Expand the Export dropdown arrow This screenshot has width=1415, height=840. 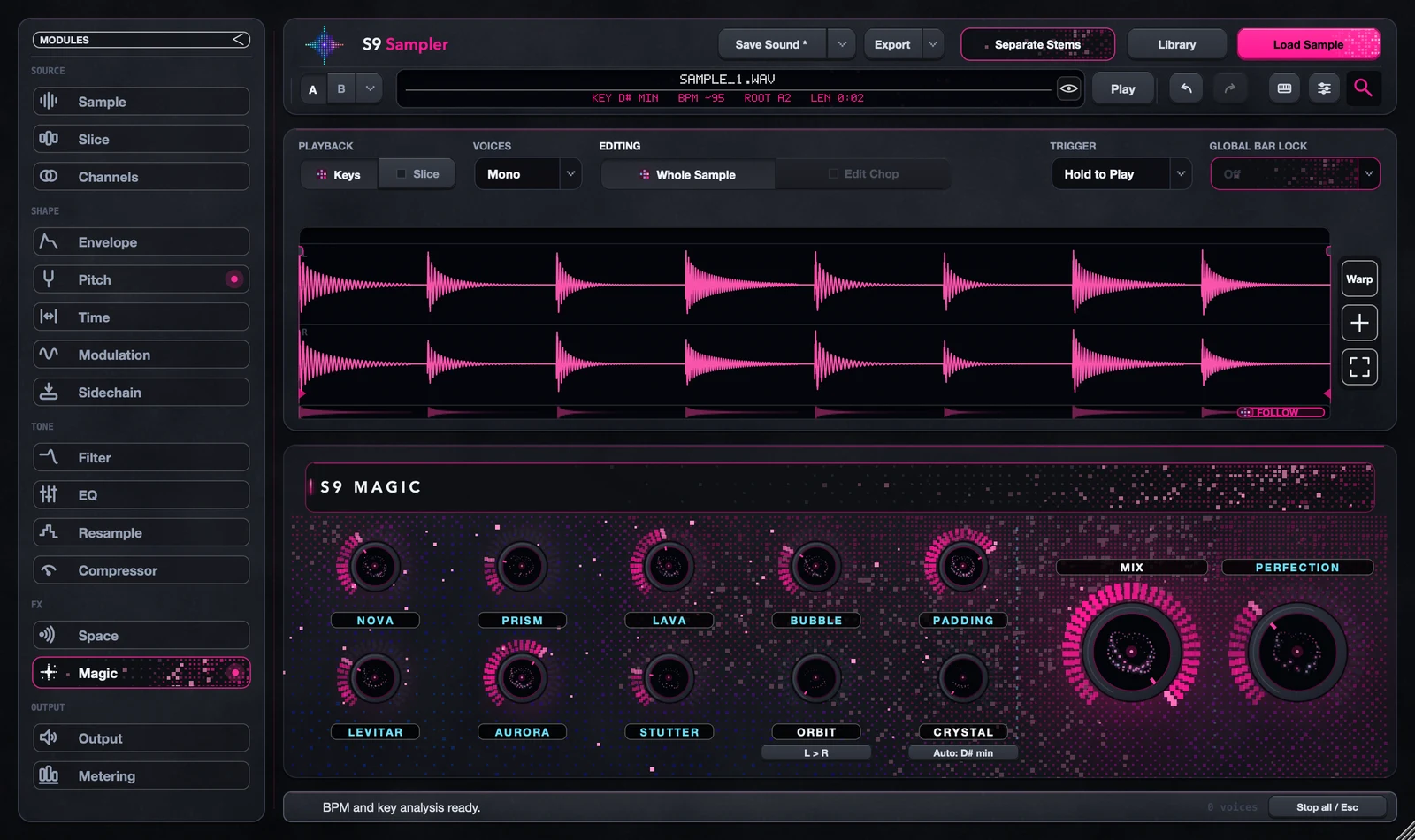(x=932, y=44)
